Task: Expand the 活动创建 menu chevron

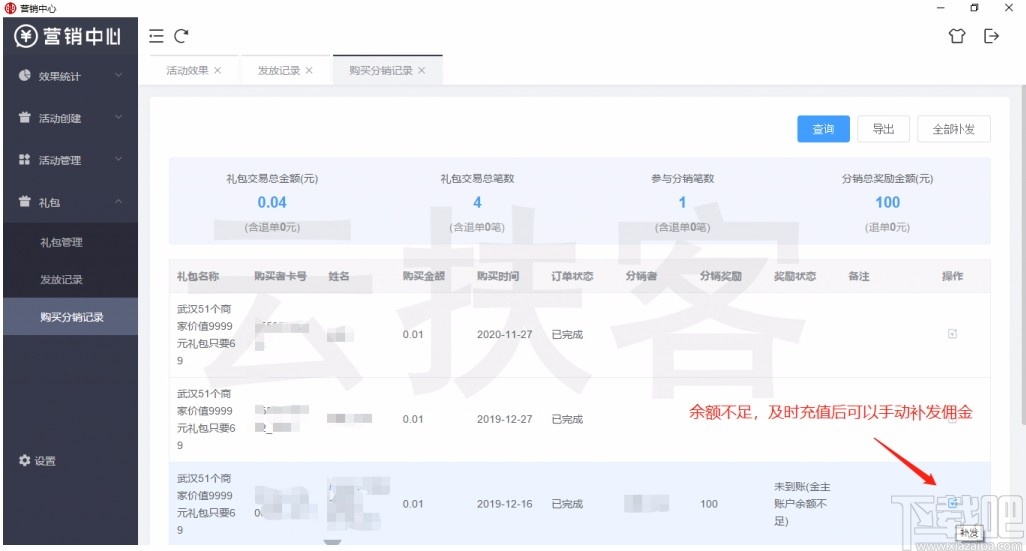Action: (118, 117)
